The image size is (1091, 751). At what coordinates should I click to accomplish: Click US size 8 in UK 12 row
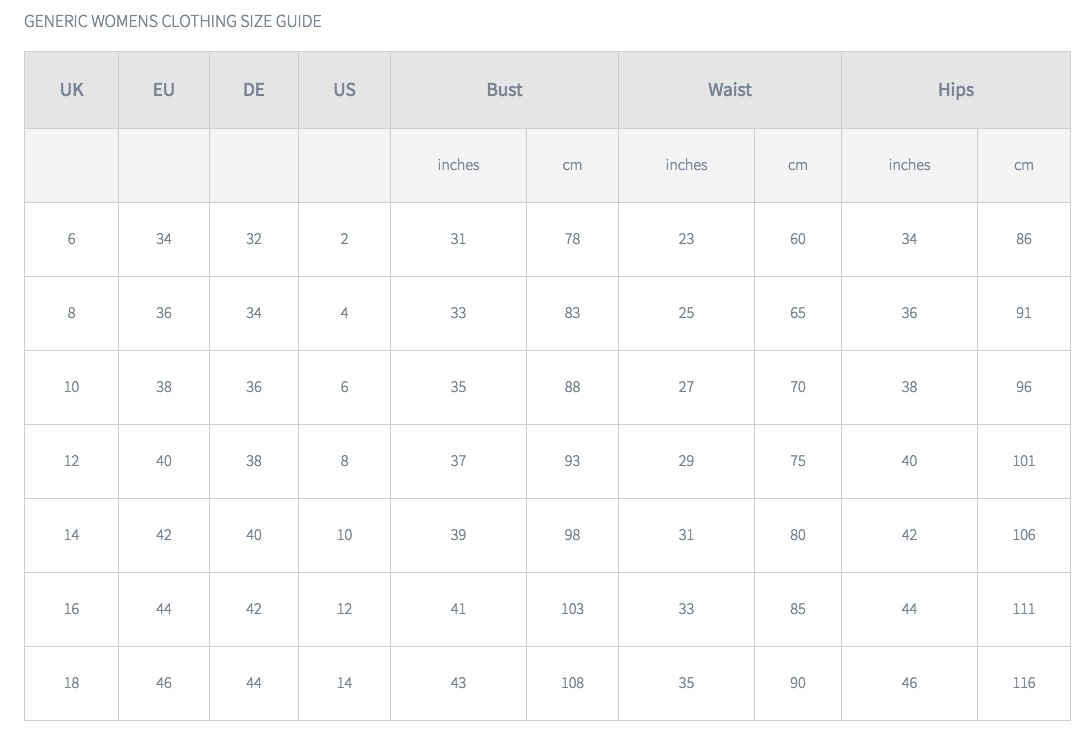[x=344, y=461]
